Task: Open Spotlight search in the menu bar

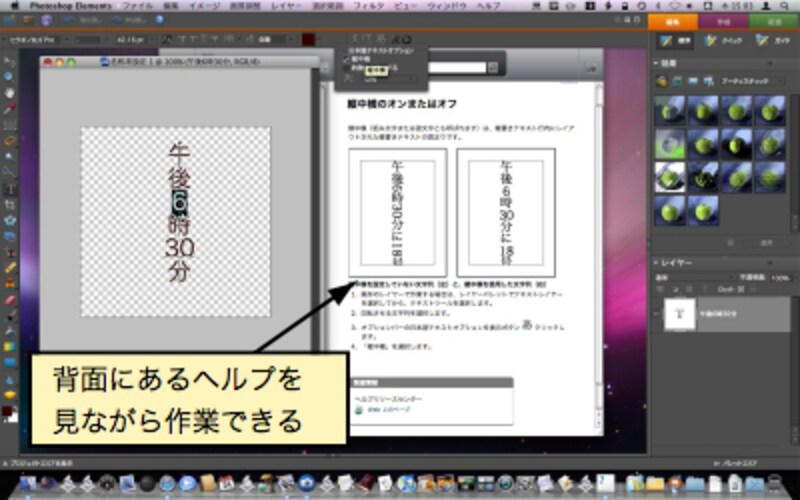Action: pyautogui.click(x=785, y=6)
